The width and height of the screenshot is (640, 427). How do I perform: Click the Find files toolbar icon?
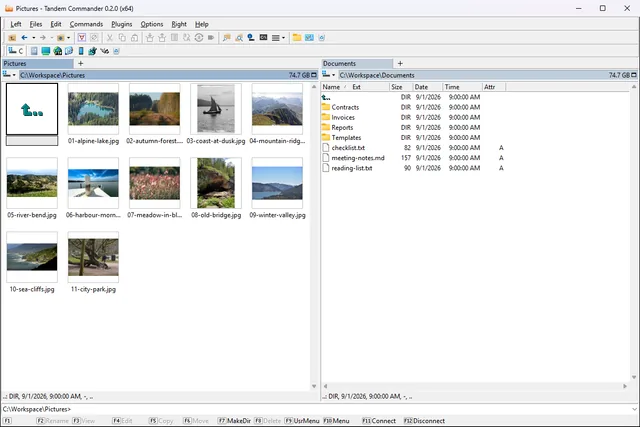tap(227, 38)
